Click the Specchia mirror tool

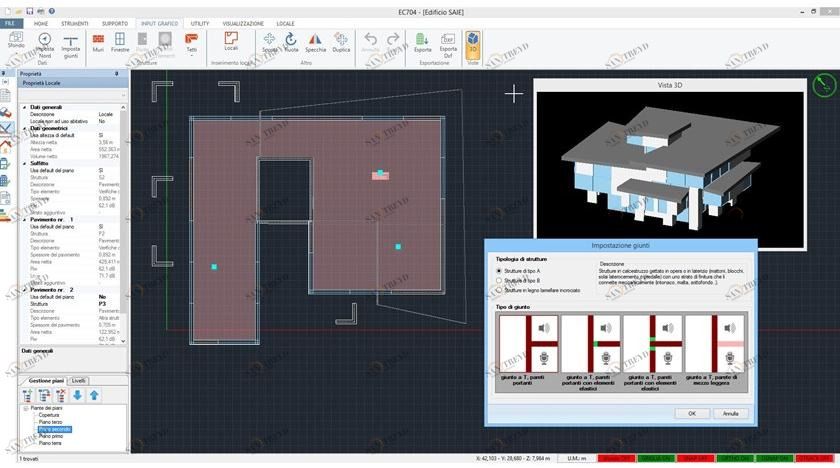(315, 42)
